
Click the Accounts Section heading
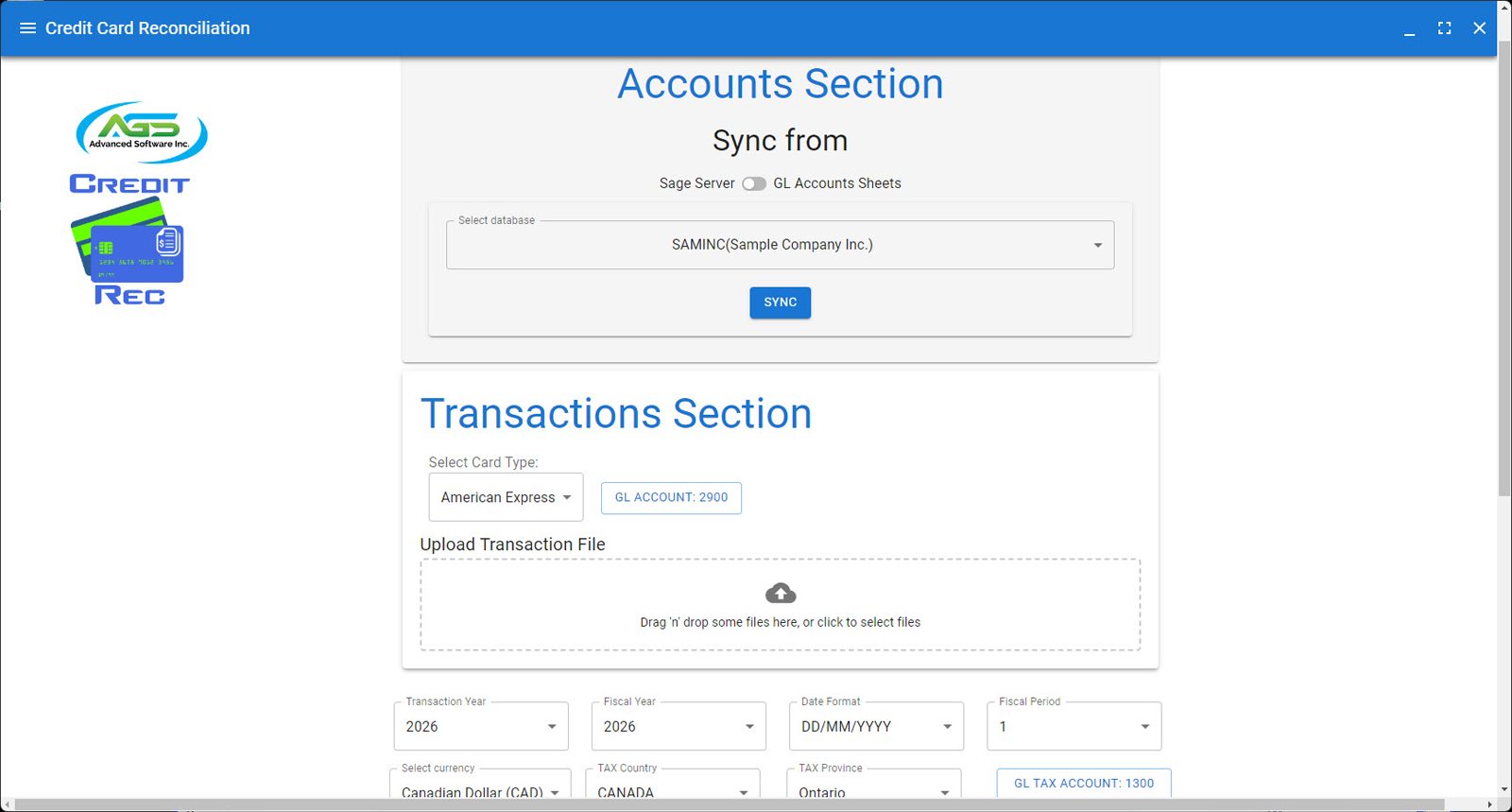tap(781, 84)
